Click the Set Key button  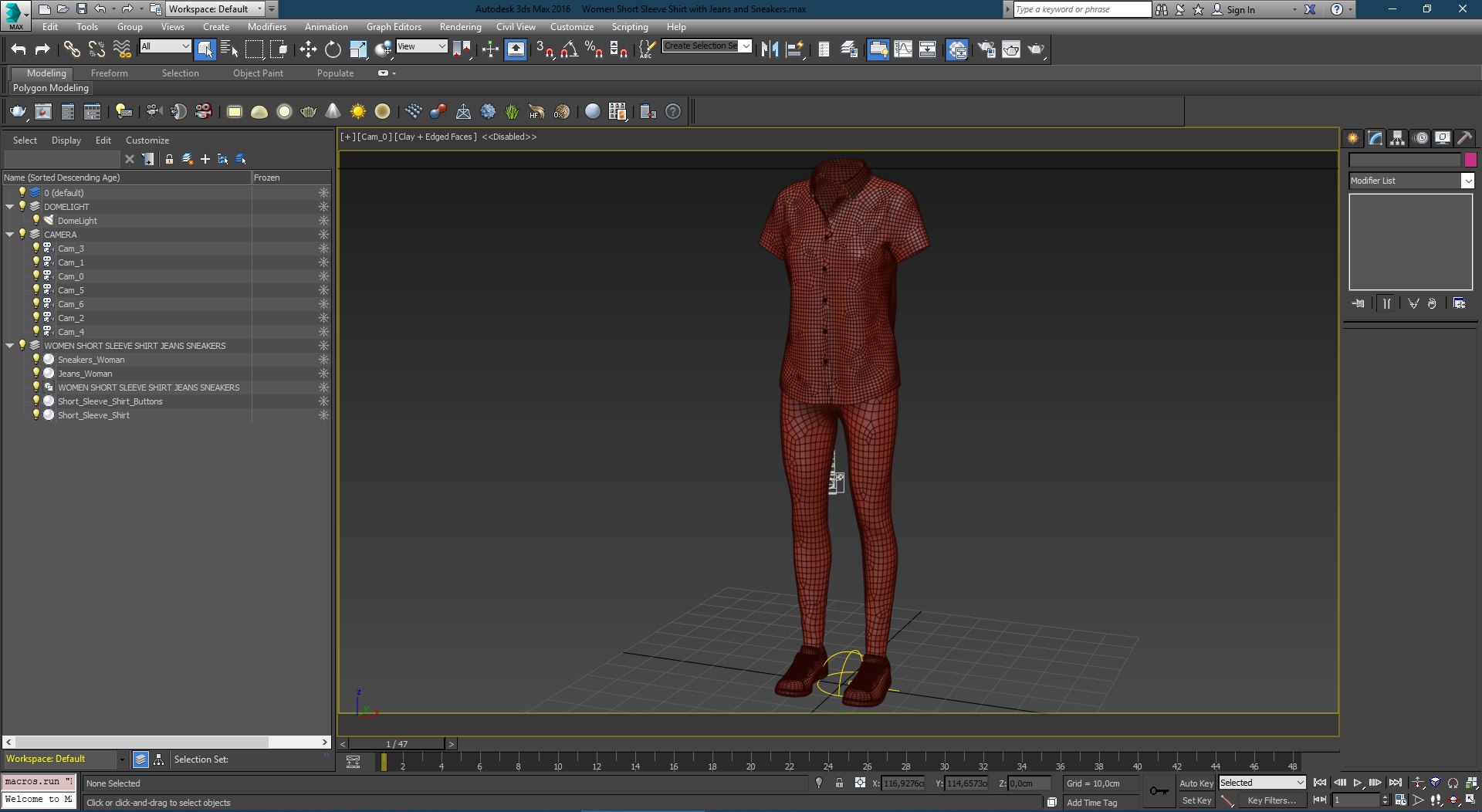point(1196,800)
